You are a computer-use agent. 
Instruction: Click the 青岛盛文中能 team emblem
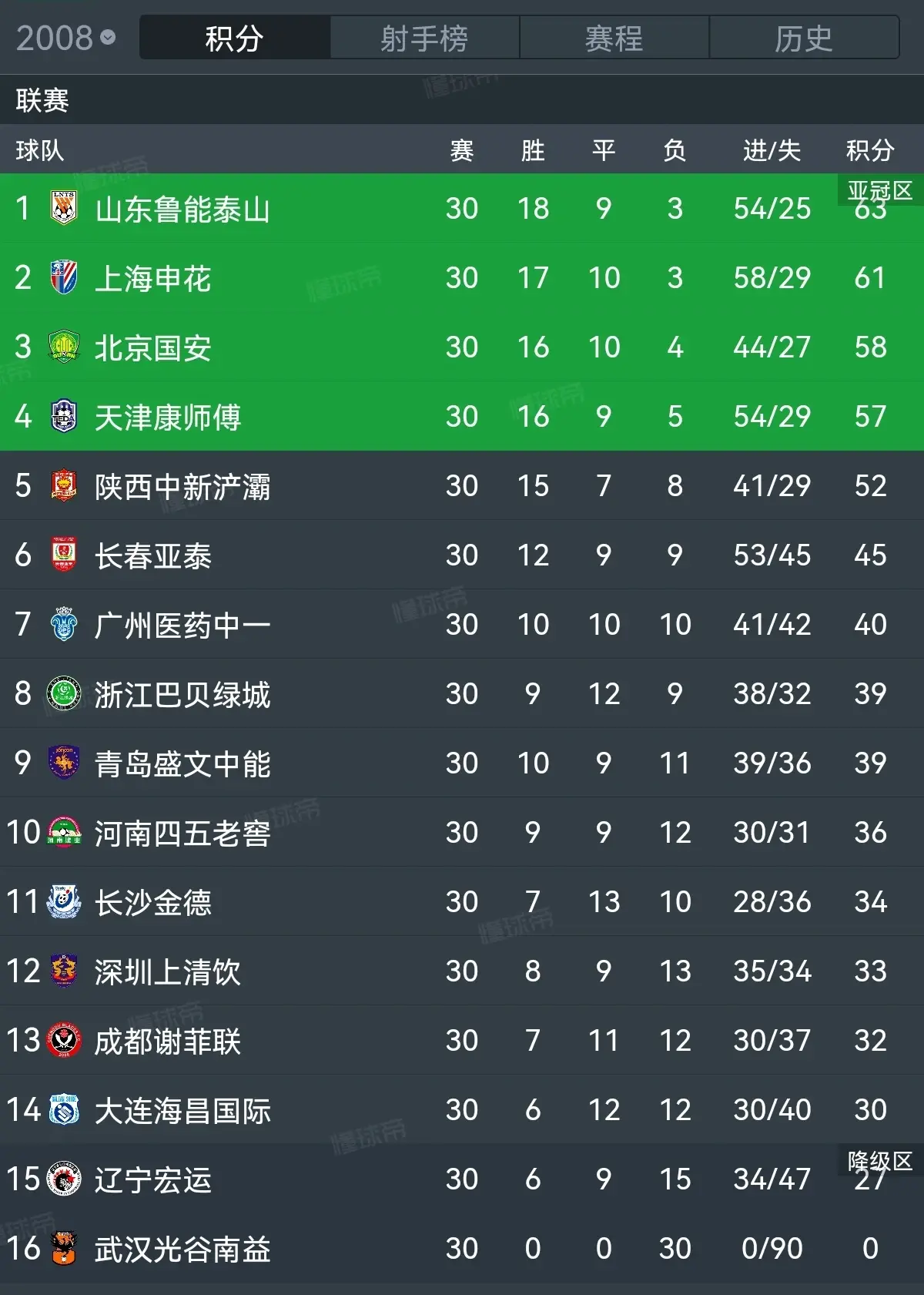(x=64, y=763)
